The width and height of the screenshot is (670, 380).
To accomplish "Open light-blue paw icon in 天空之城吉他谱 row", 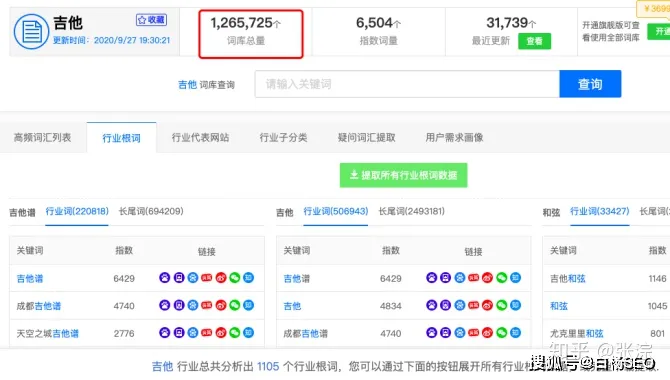I will click(x=193, y=333).
